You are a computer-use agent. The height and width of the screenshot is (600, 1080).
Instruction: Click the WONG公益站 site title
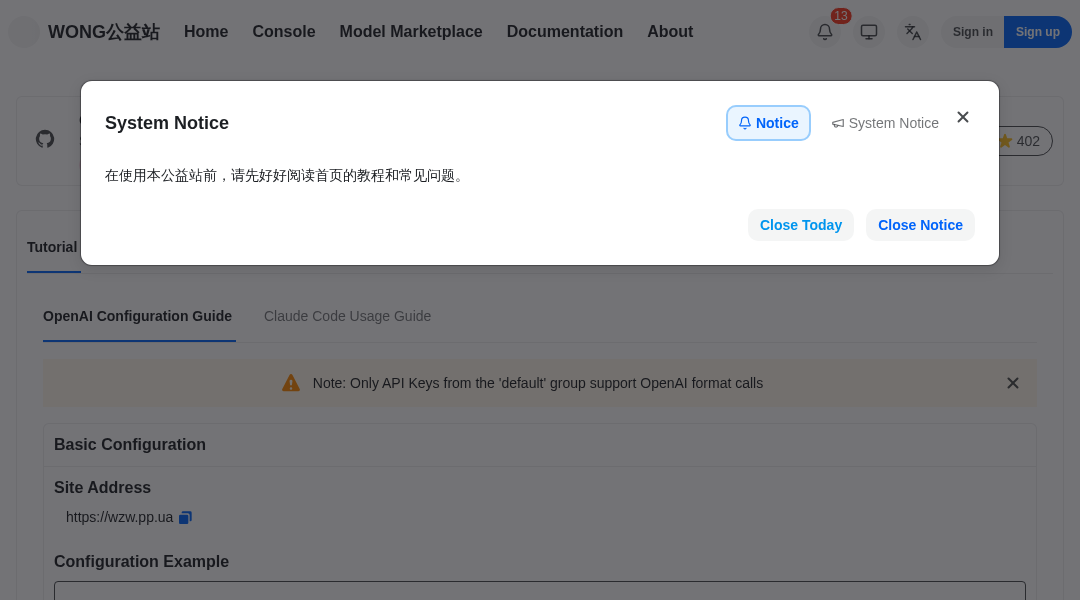coord(104,32)
